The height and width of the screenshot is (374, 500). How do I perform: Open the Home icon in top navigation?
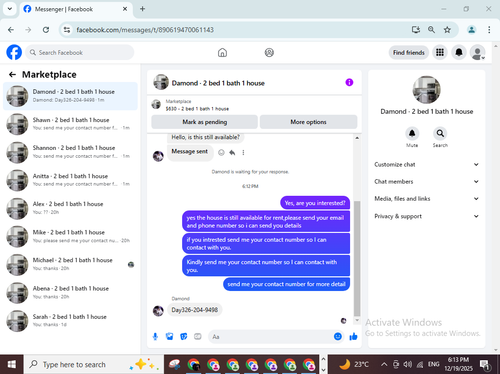tap(222, 53)
